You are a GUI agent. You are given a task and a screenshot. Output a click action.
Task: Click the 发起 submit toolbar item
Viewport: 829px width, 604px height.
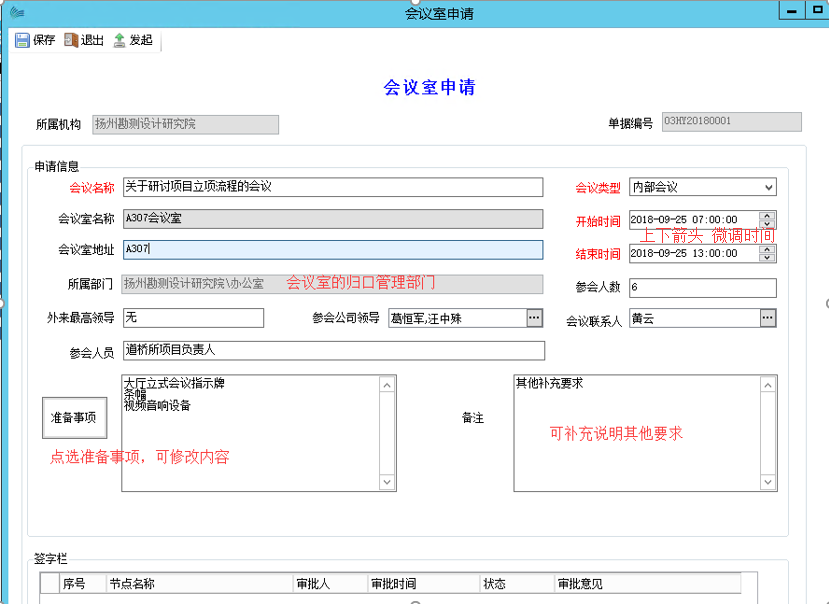tap(133, 40)
